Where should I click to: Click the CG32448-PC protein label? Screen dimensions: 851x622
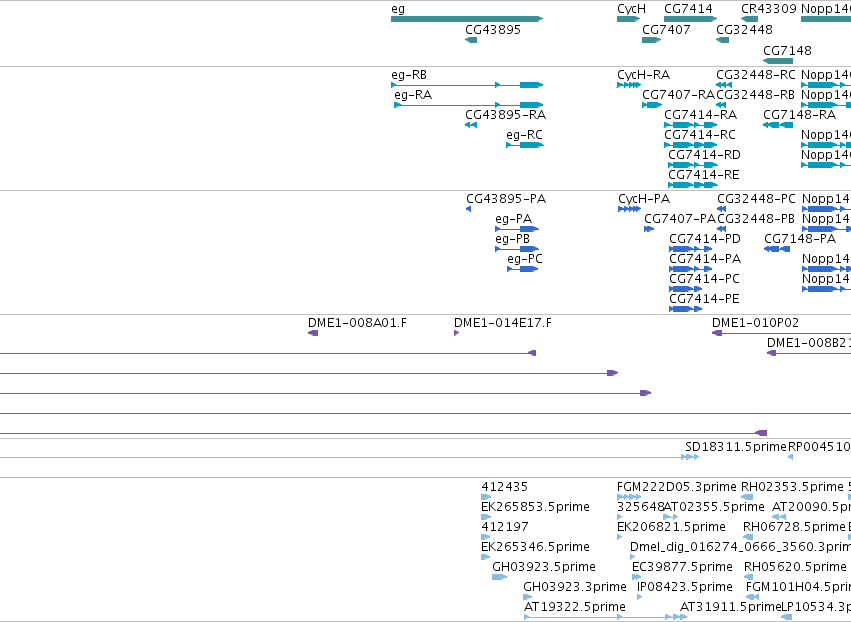pyautogui.click(x=756, y=199)
